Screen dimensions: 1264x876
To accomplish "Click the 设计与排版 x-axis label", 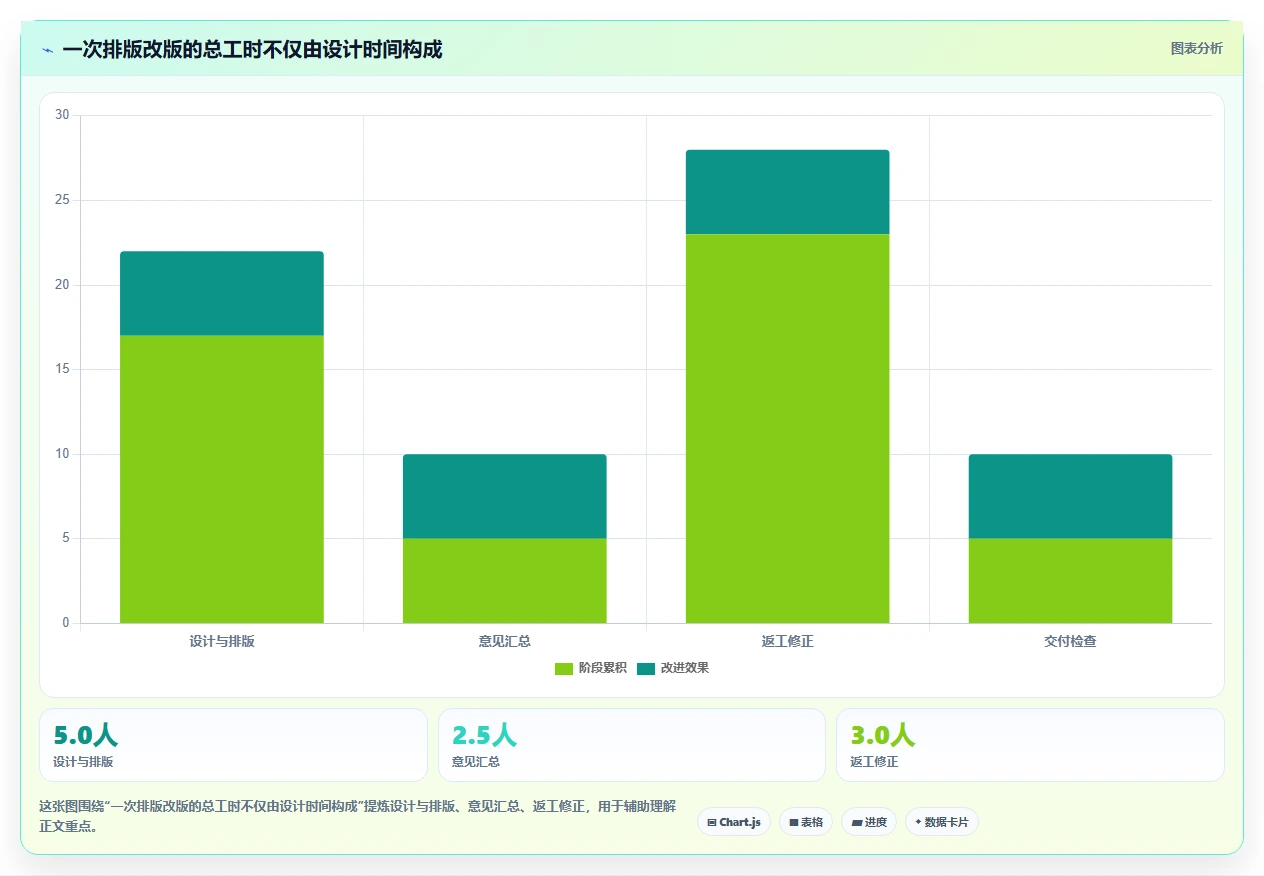I will 222,641.
